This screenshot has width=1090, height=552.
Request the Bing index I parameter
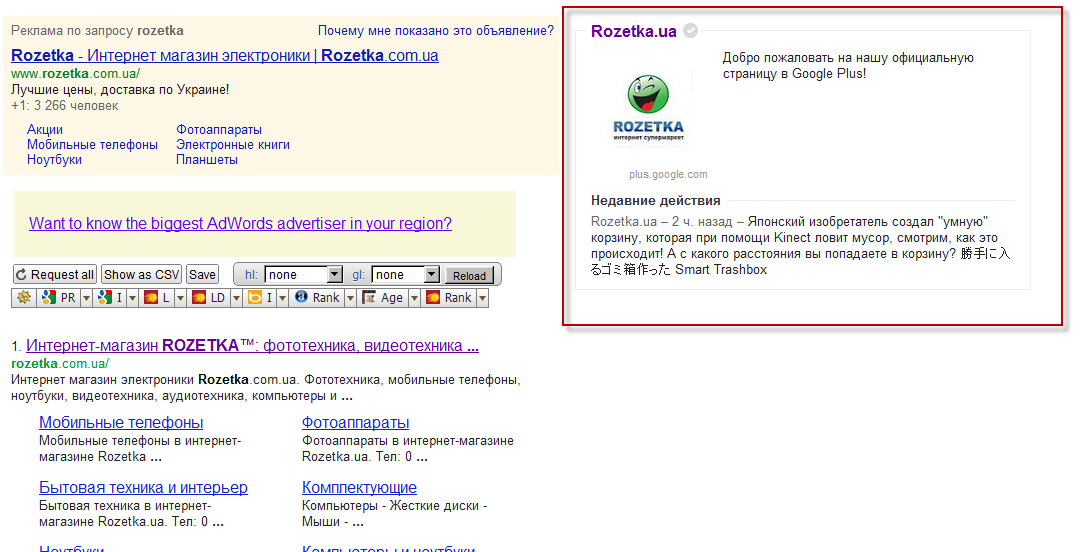point(260,298)
